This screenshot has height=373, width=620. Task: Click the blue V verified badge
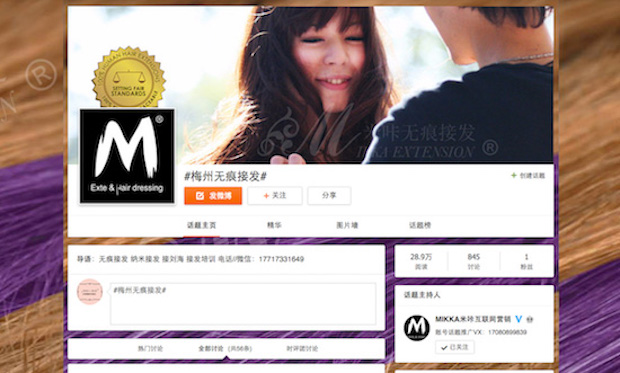click(518, 319)
